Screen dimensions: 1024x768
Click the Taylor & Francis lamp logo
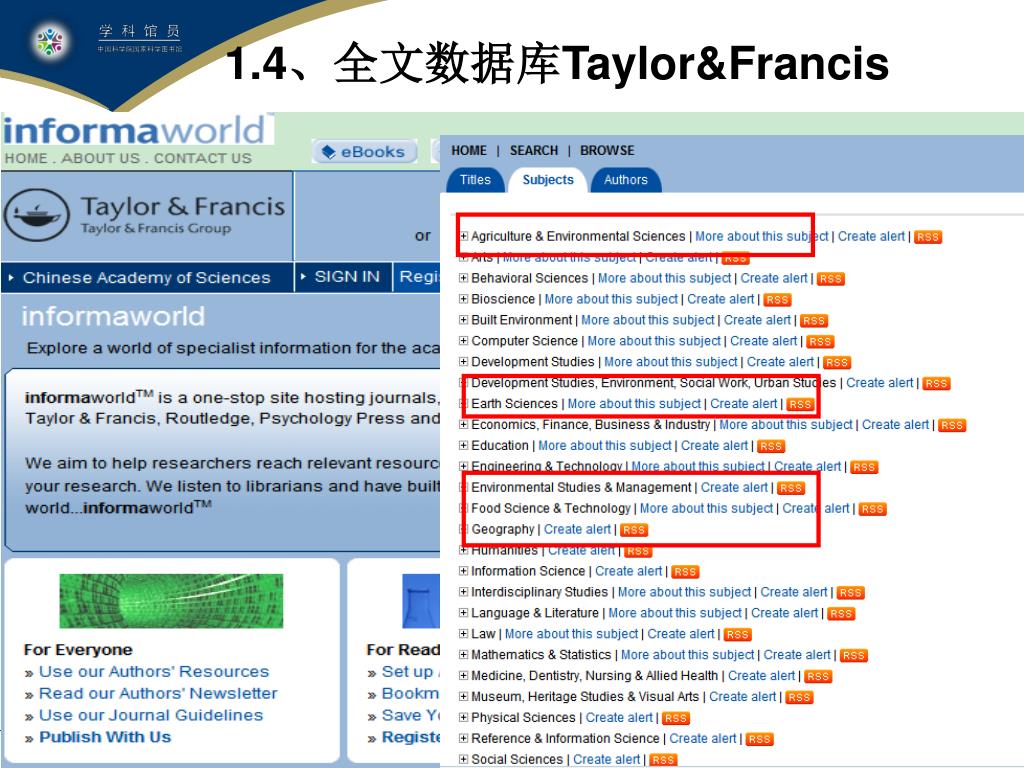coord(37,215)
